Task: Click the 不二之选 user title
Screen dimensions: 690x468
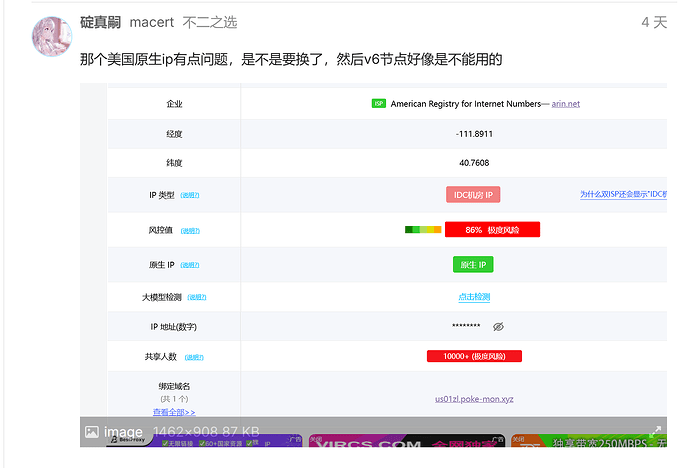Action: pyautogui.click(x=210, y=22)
